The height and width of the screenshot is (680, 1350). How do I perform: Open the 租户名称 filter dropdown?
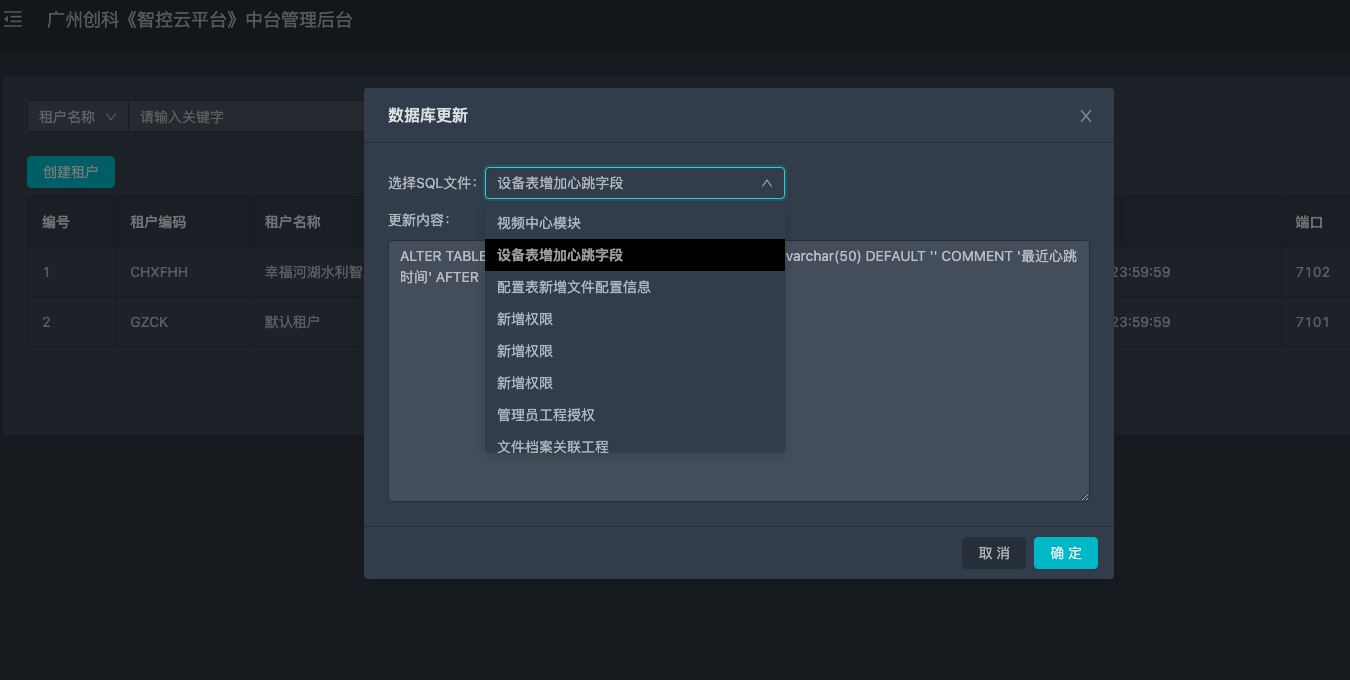77,116
